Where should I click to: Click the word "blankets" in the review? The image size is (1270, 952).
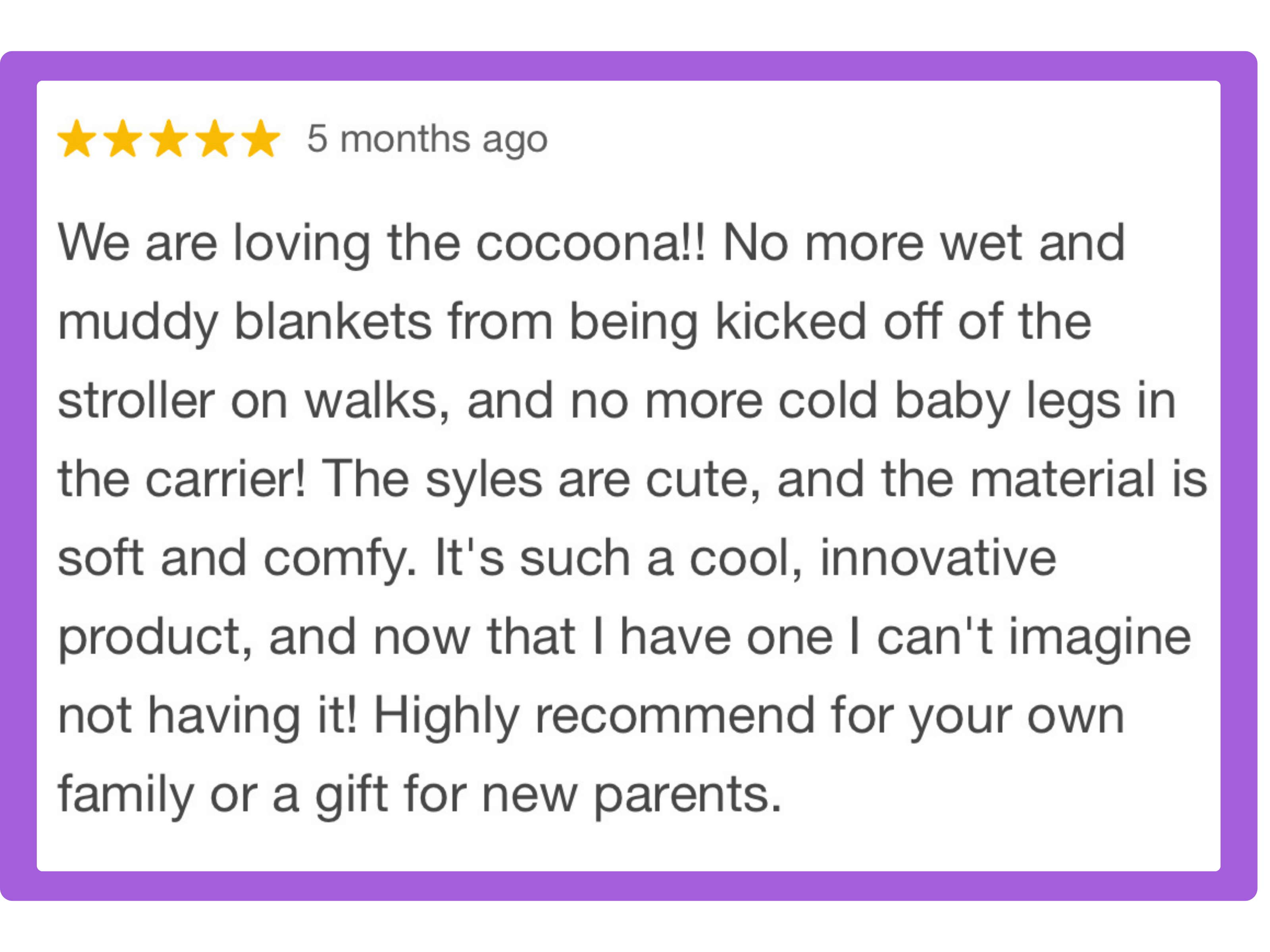(x=333, y=321)
